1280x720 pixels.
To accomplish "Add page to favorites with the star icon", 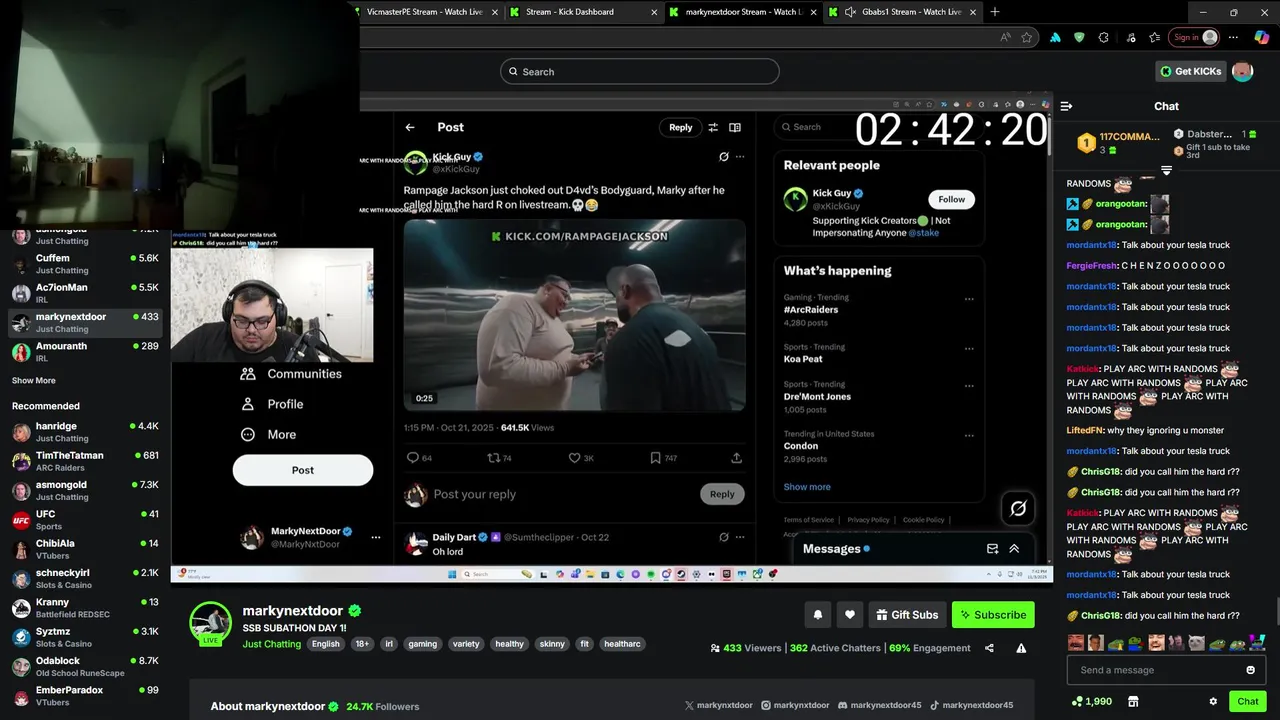I will coord(1026,37).
